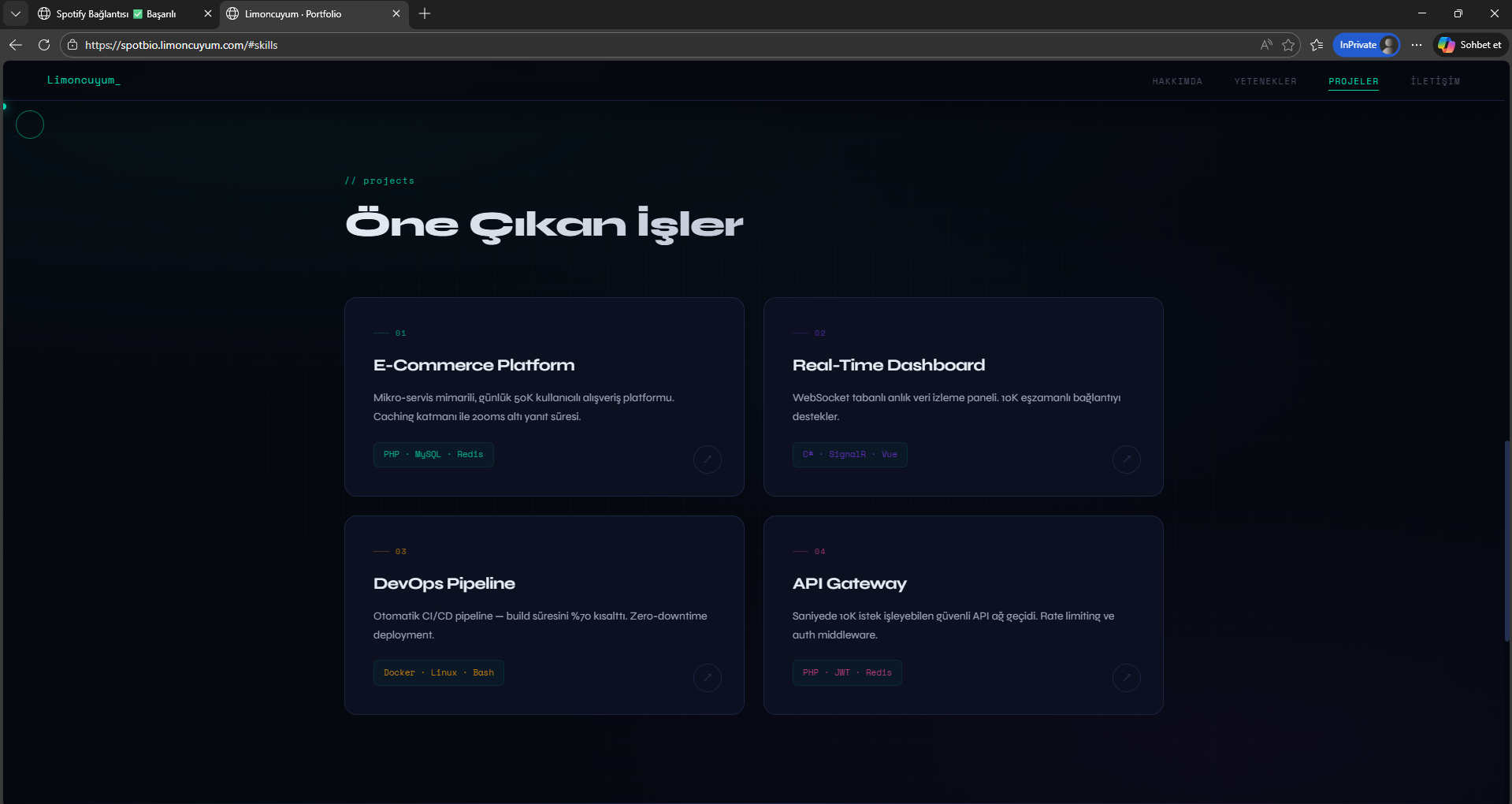Open Real-Time Dashboard project arrow icon
The image size is (1512, 804).
[x=1126, y=460]
